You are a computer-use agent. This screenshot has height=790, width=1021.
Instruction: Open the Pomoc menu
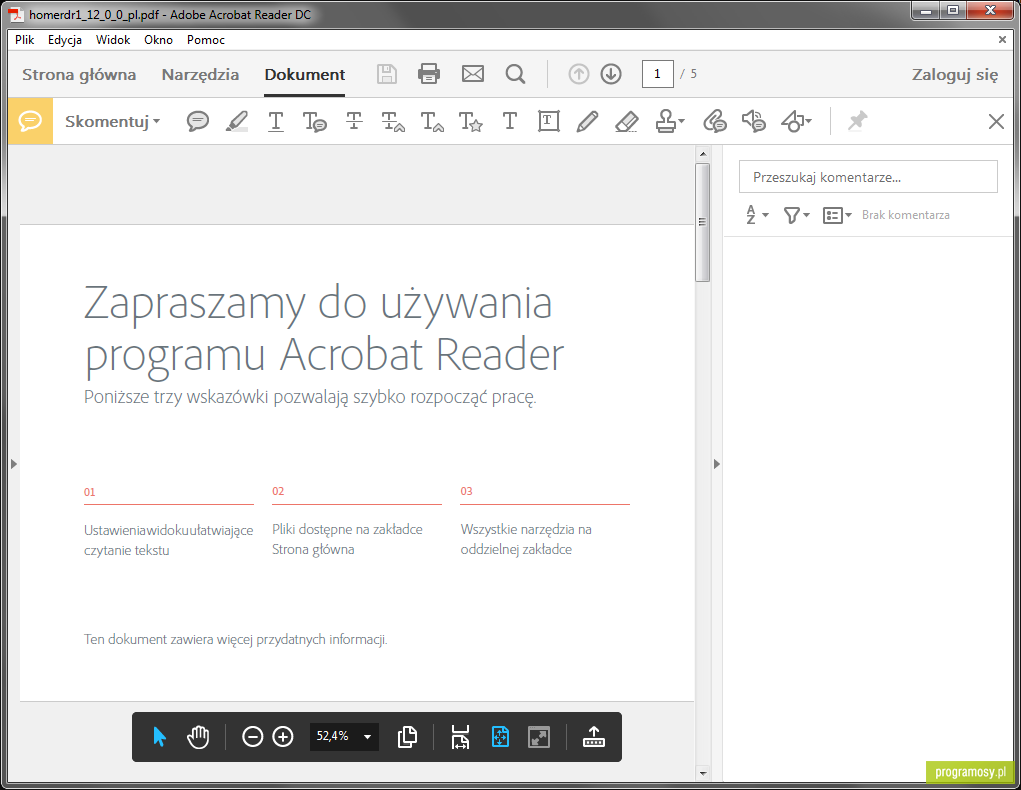[206, 40]
